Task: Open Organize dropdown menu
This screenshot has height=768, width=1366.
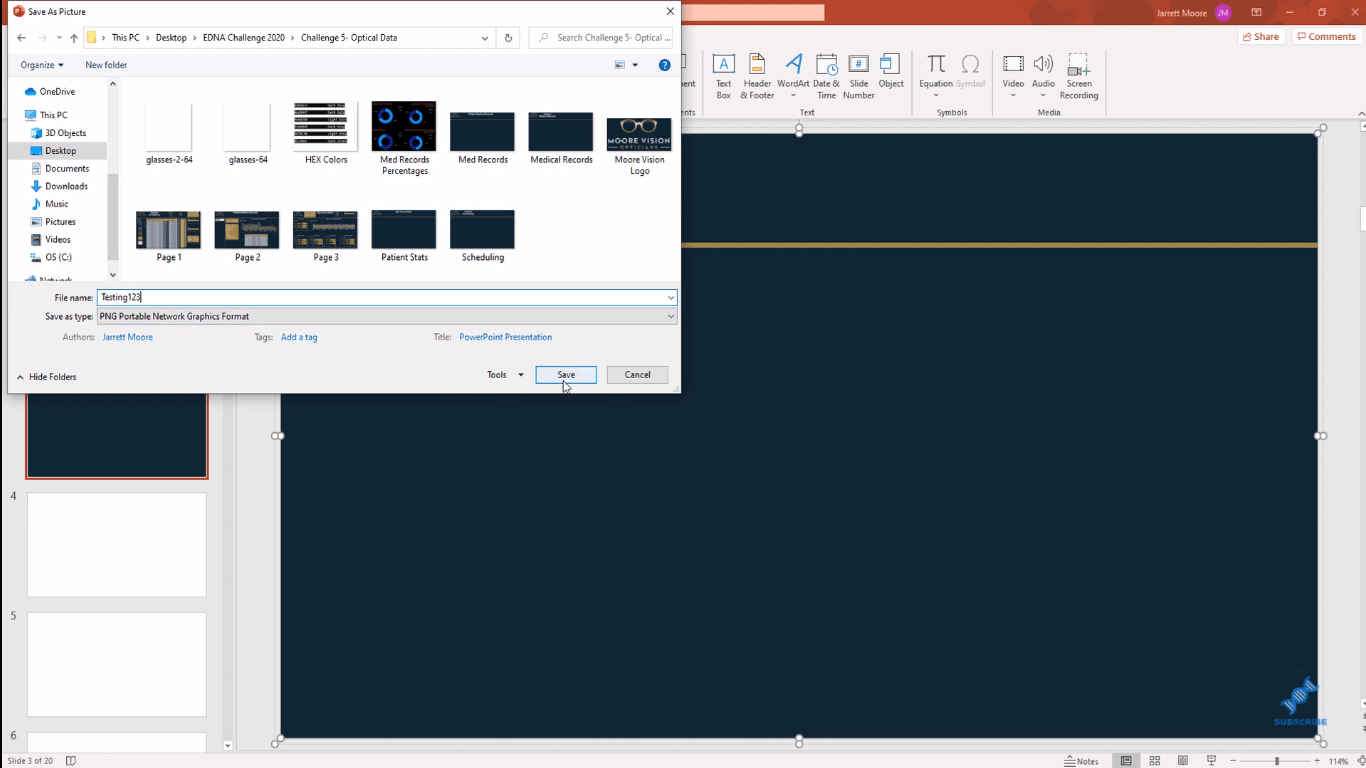Action: [42, 65]
